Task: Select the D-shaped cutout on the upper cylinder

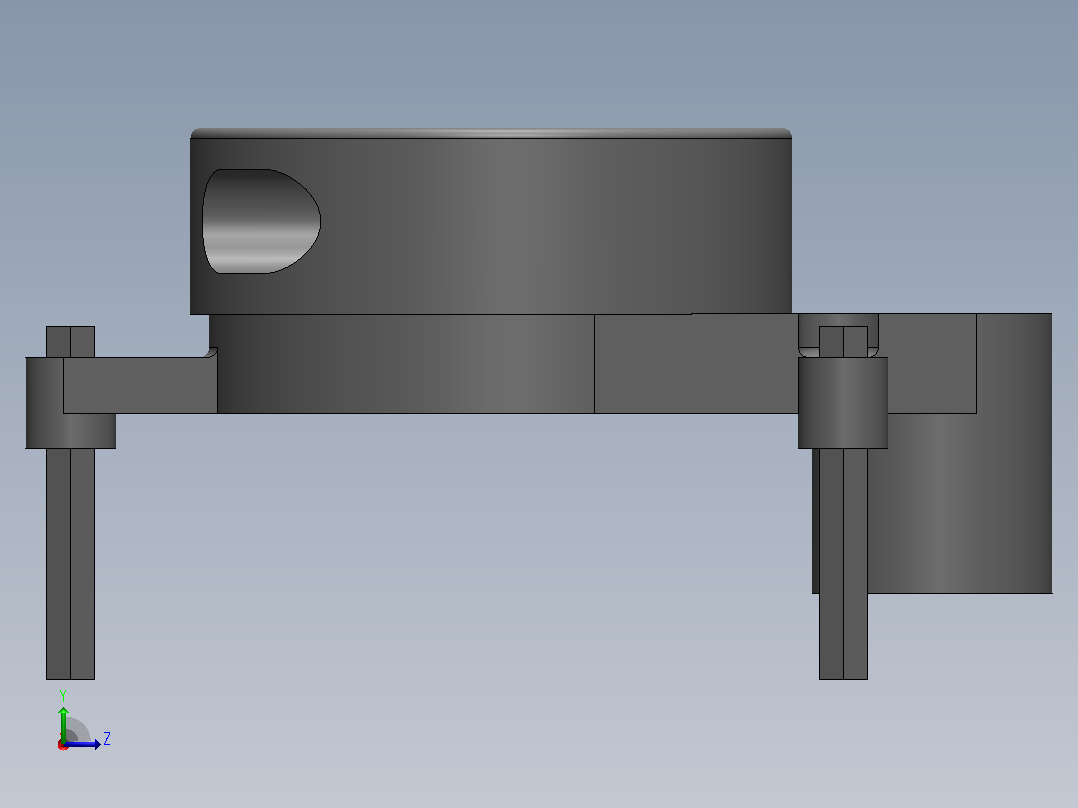Action: point(261,221)
